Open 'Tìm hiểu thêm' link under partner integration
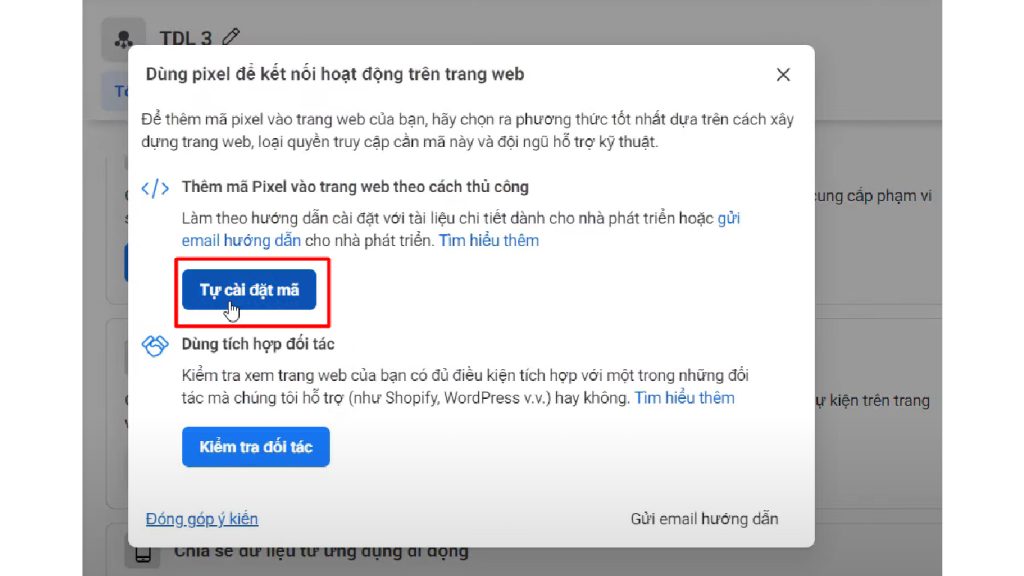 684,397
